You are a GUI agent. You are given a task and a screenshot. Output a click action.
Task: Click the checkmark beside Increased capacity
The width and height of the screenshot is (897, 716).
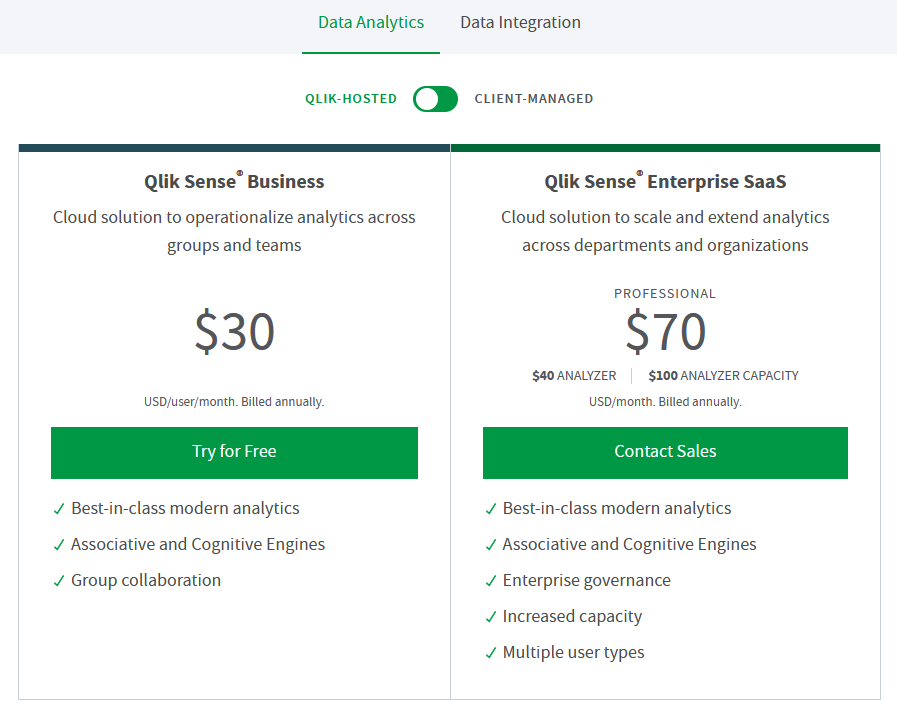tap(491, 618)
